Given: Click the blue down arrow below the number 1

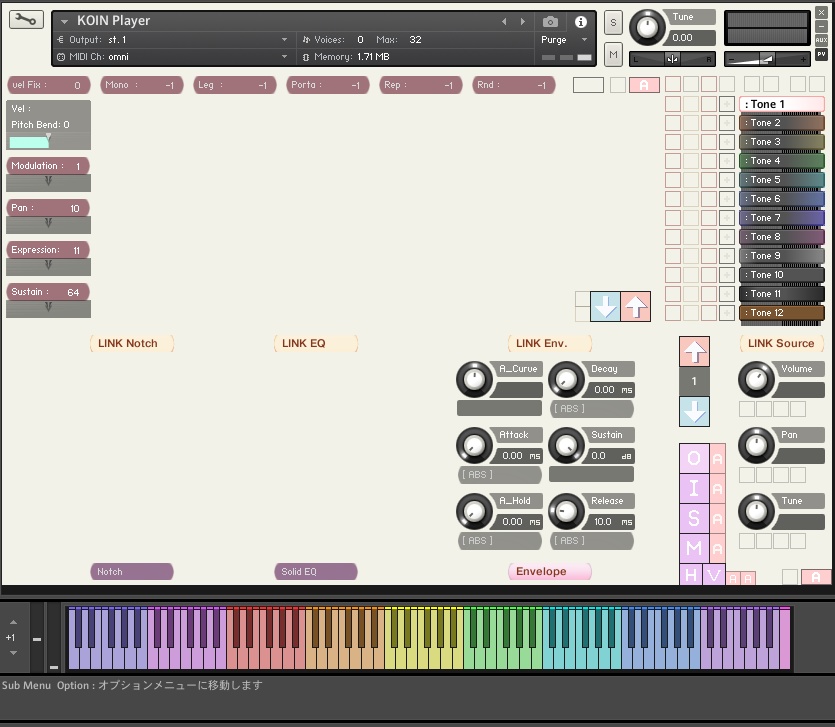Looking at the screenshot, I should (x=694, y=411).
